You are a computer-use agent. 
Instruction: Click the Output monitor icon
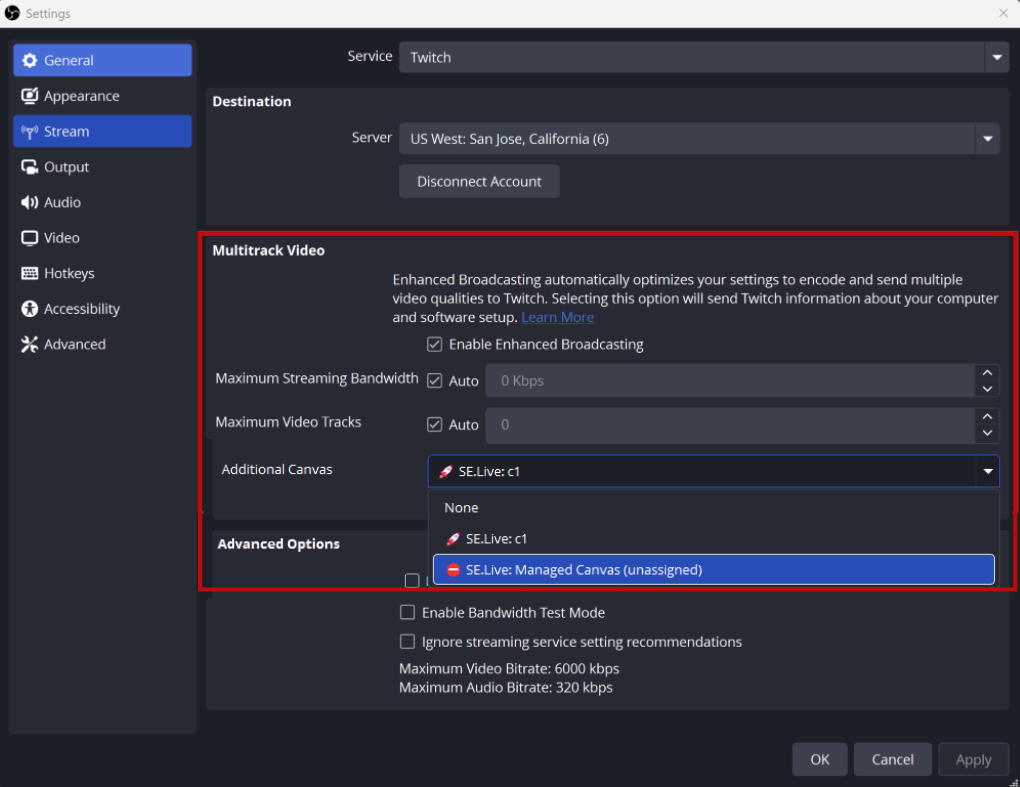(x=29, y=168)
